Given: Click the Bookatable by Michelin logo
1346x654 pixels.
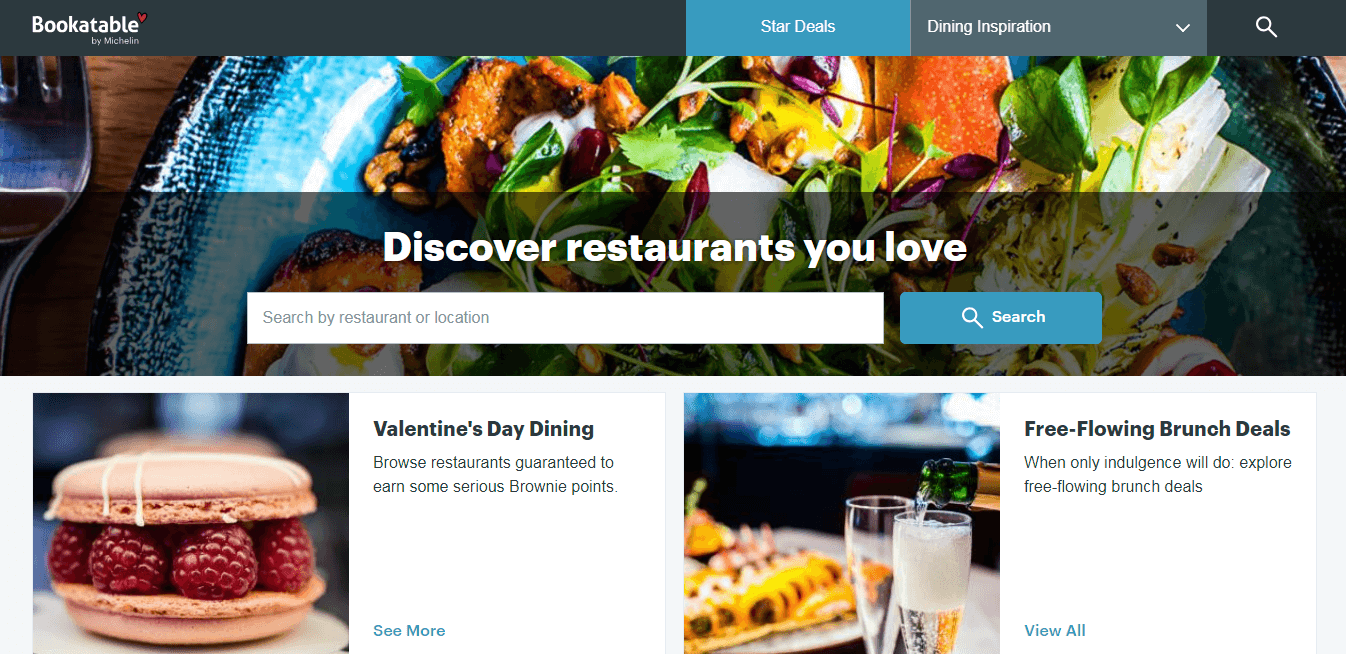Looking at the screenshot, I should 89,28.
